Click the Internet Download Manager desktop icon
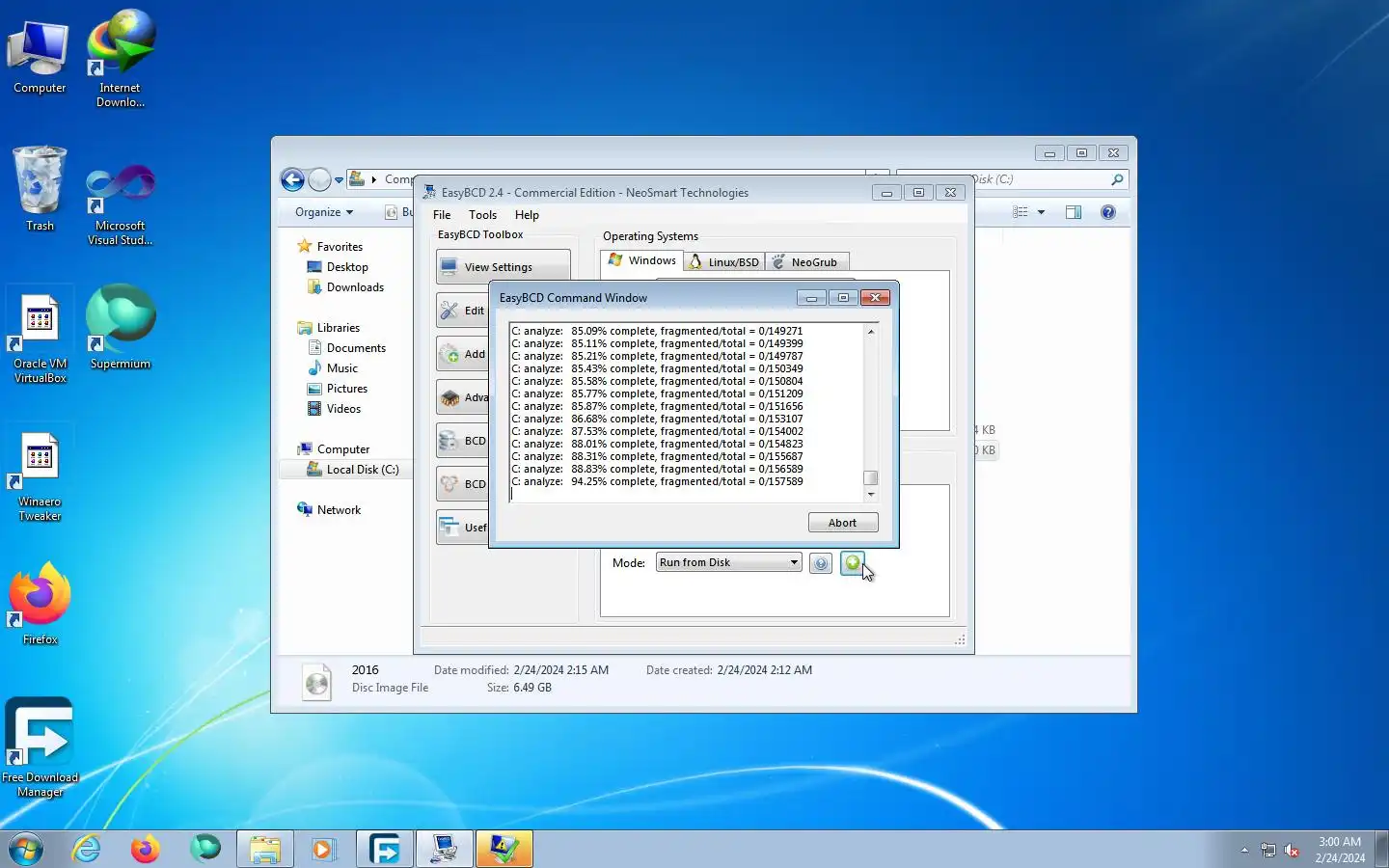The height and width of the screenshot is (868, 1389). 121,58
